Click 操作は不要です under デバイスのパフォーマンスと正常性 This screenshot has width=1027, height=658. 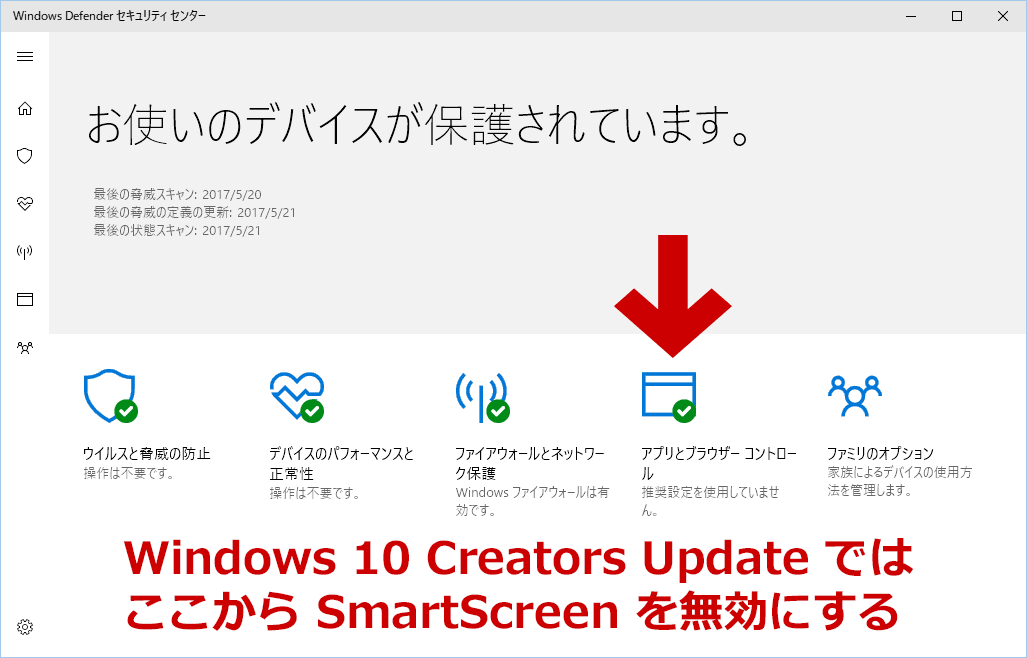coord(315,492)
